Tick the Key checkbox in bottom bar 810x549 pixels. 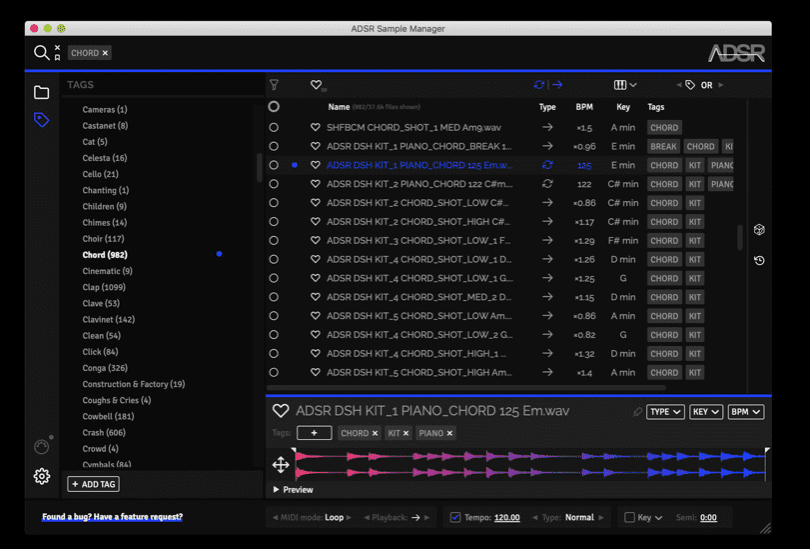pyautogui.click(x=629, y=518)
